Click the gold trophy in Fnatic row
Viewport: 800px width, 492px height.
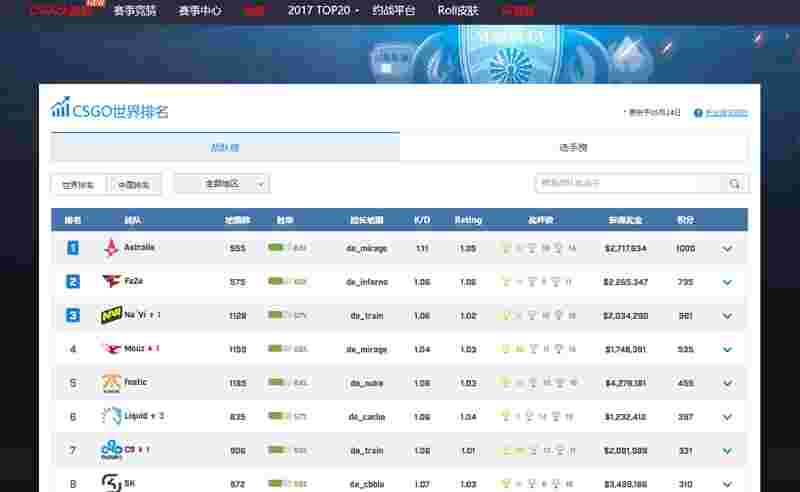[506, 383]
